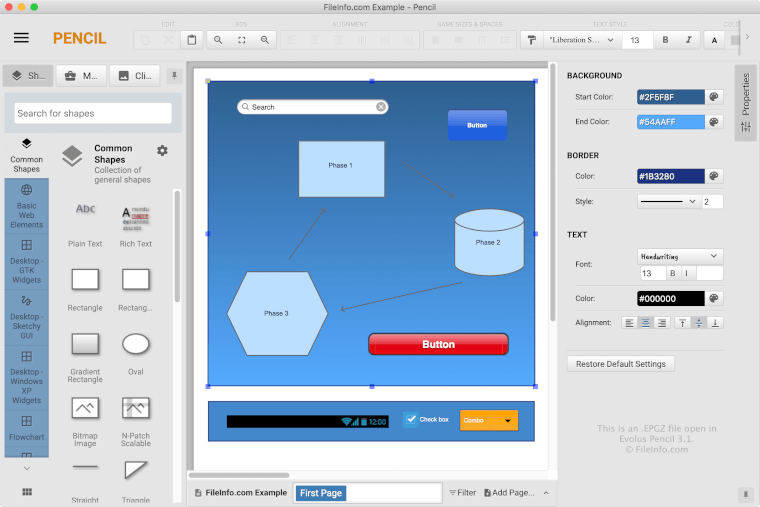Open the hamburger main menu

21,38
